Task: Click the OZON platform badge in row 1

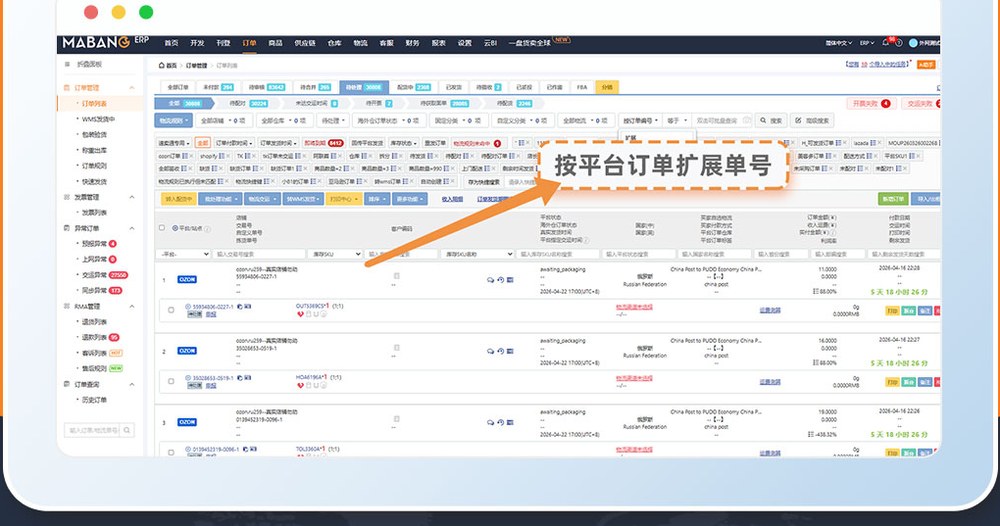Action: click(187, 279)
